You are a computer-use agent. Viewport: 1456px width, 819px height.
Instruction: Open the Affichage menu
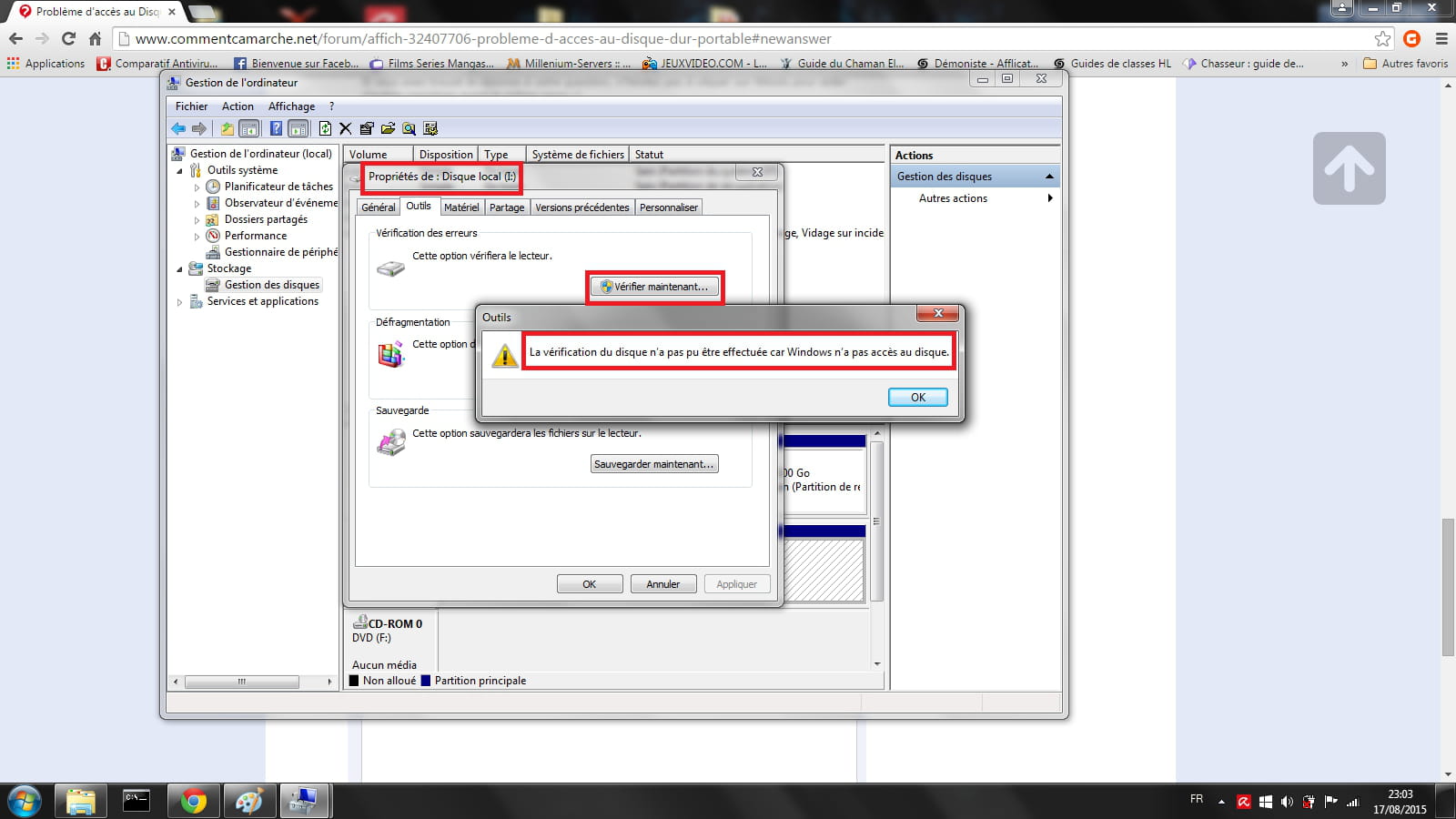[x=291, y=106]
